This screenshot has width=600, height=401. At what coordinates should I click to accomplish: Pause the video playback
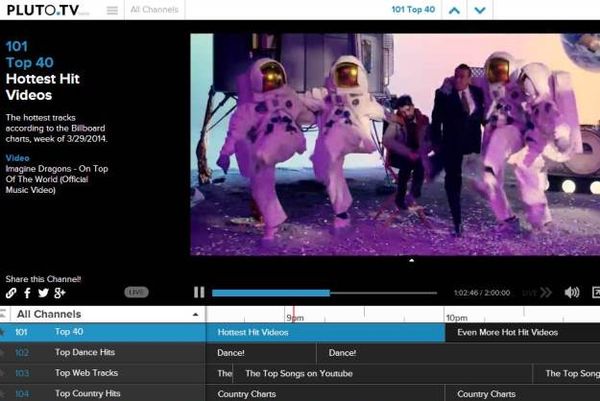[x=199, y=292]
